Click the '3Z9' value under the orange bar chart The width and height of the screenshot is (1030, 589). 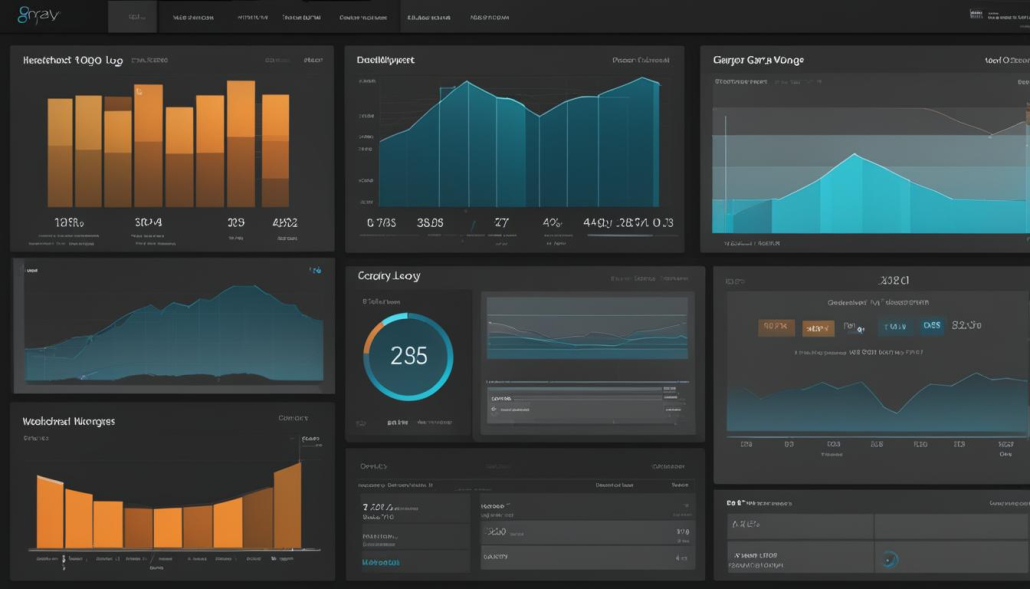pos(236,223)
